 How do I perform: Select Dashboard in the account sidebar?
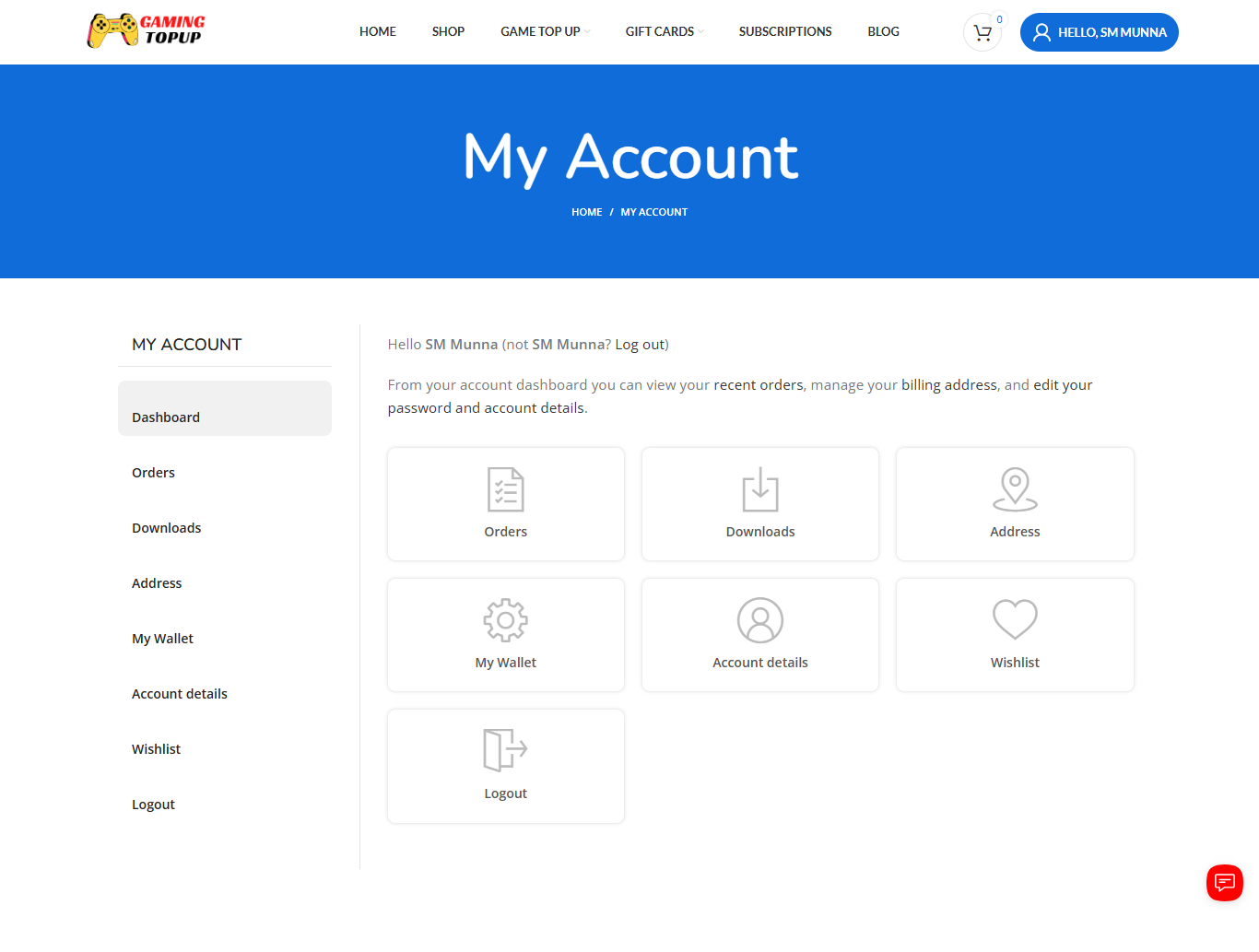tap(225, 408)
